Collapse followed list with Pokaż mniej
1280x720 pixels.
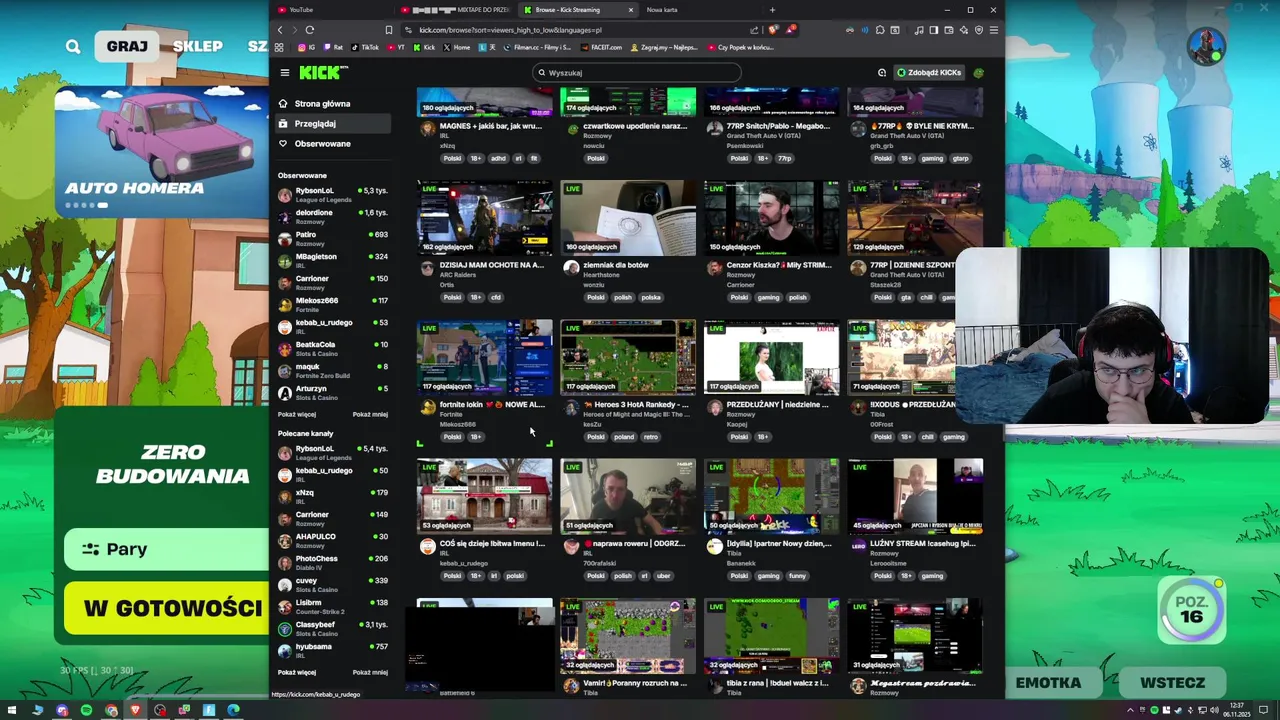[x=370, y=414]
